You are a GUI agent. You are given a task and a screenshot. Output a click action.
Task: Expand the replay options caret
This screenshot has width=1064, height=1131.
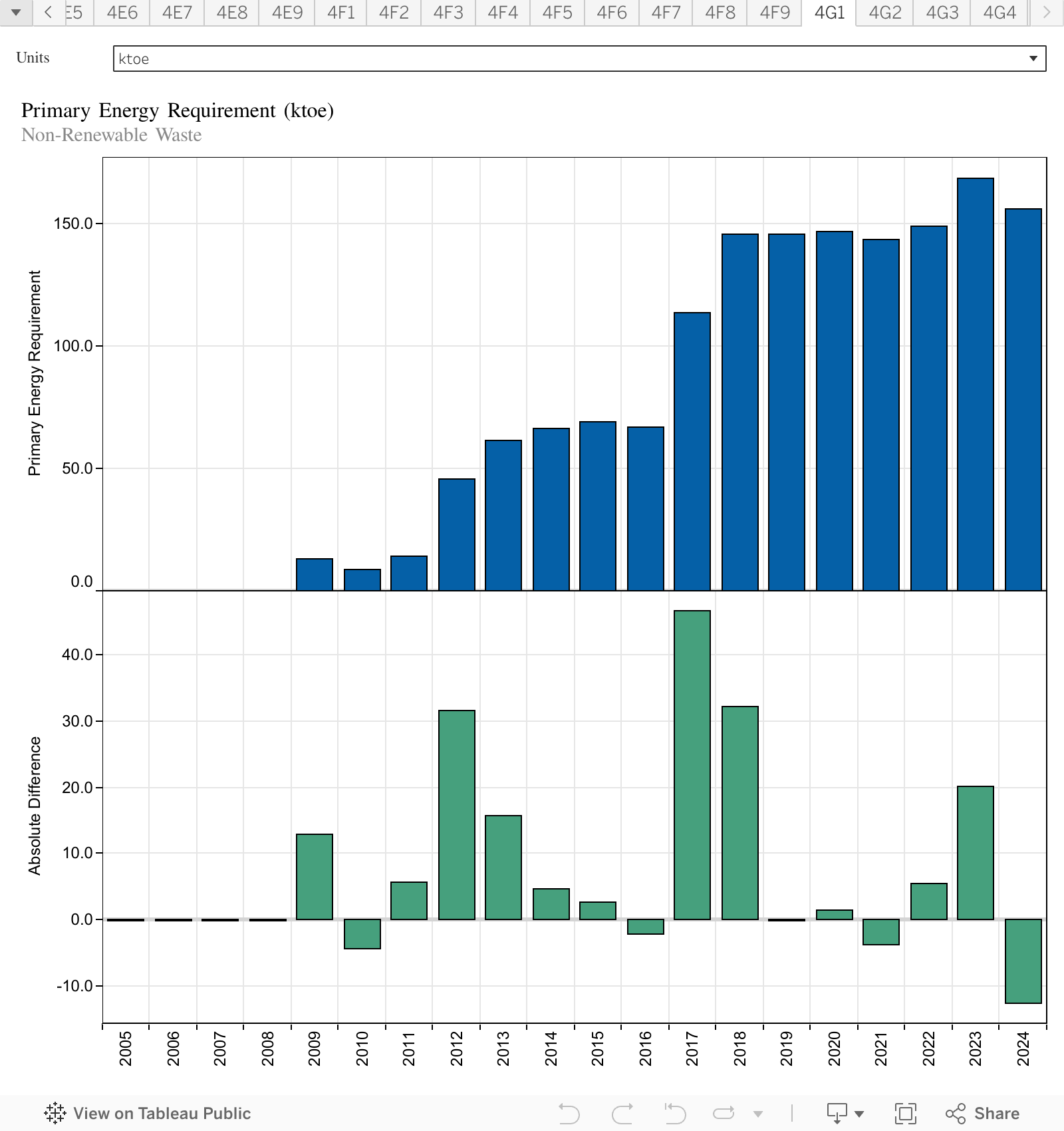click(758, 1113)
